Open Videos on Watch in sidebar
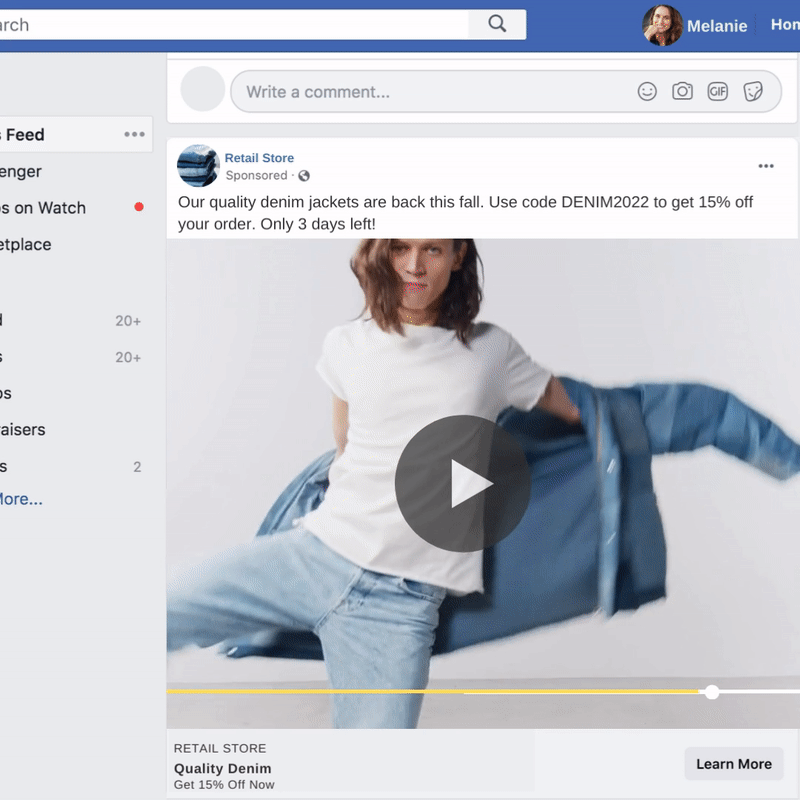Image resolution: width=800 pixels, height=800 pixels. tap(43, 208)
